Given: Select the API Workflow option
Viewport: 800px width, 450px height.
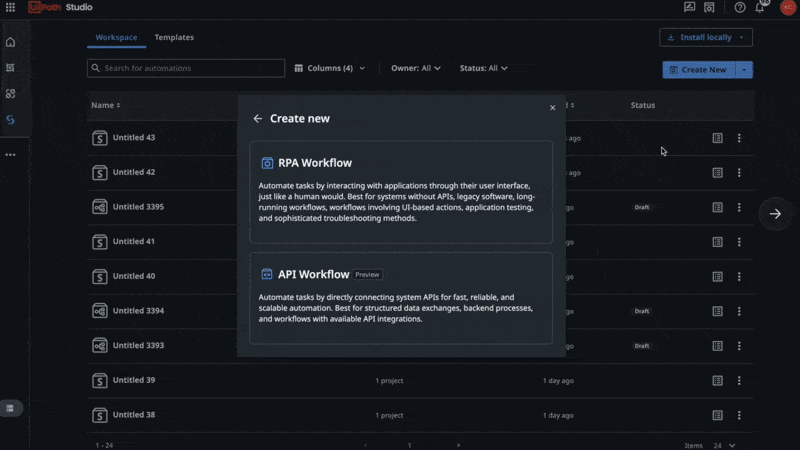Looking at the screenshot, I should point(400,298).
